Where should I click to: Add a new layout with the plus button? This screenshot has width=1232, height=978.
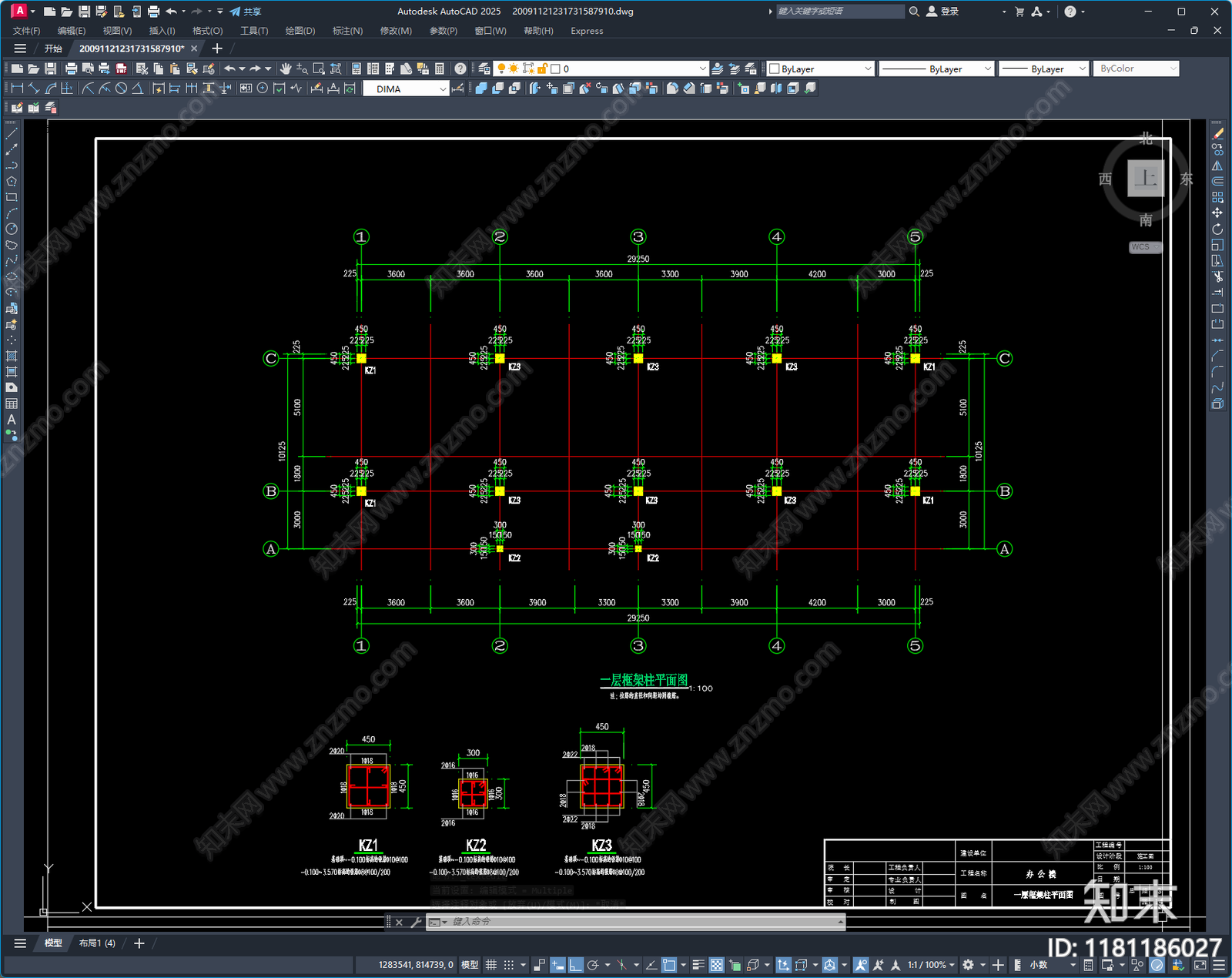point(139,943)
